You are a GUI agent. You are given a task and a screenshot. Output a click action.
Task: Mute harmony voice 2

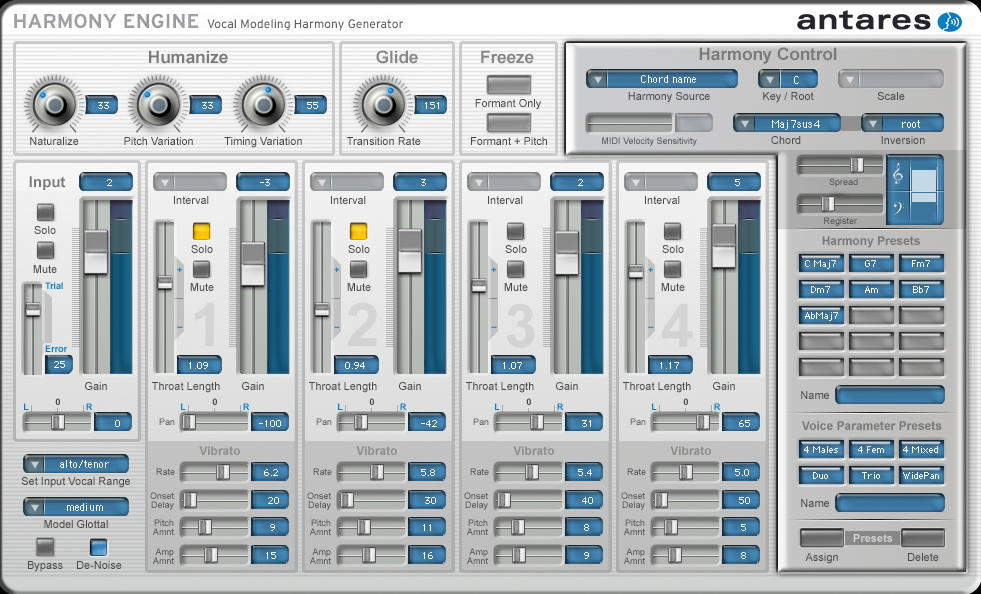pos(358,270)
